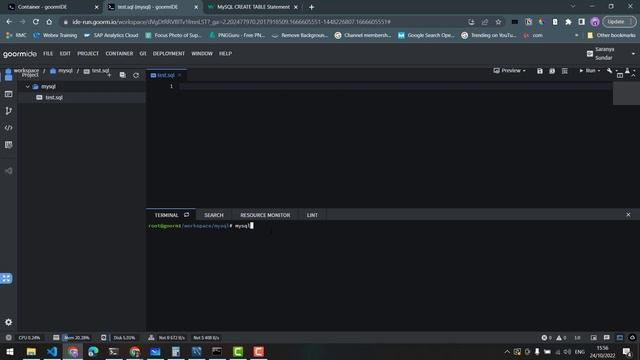Viewport: 640px width, 360px height.
Task: Switch to the TERMINAL tab
Action: [166, 215]
